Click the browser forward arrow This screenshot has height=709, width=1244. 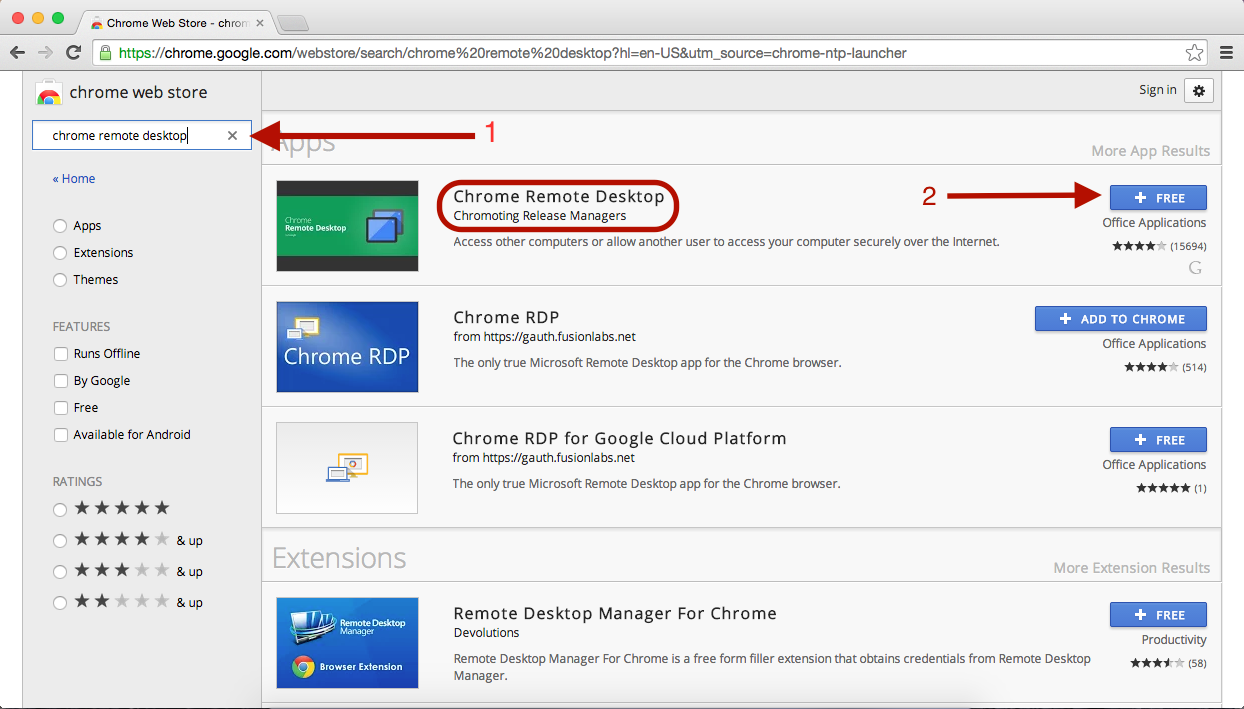pos(45,52)
